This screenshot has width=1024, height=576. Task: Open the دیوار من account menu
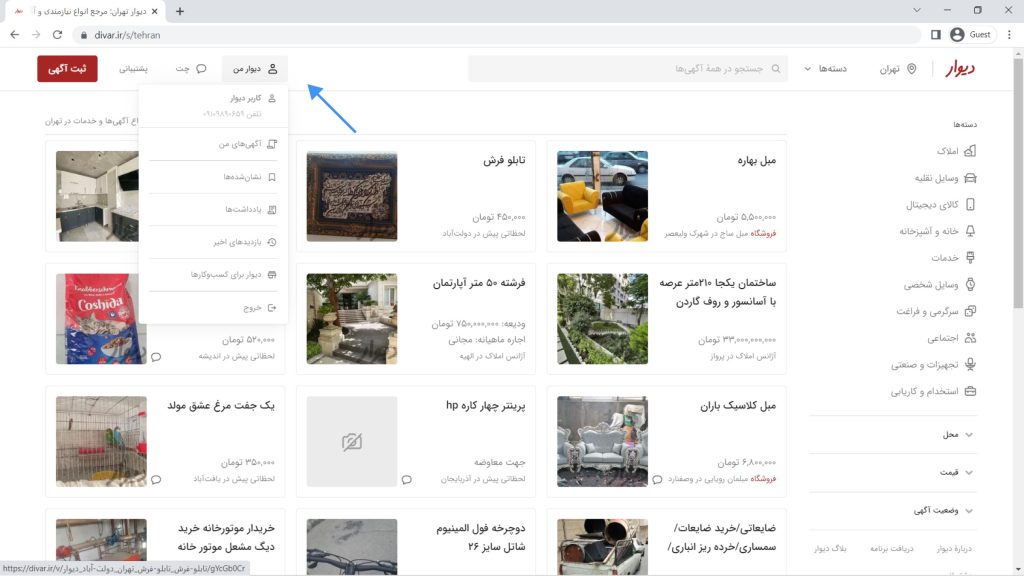click(x=255, y=69)
